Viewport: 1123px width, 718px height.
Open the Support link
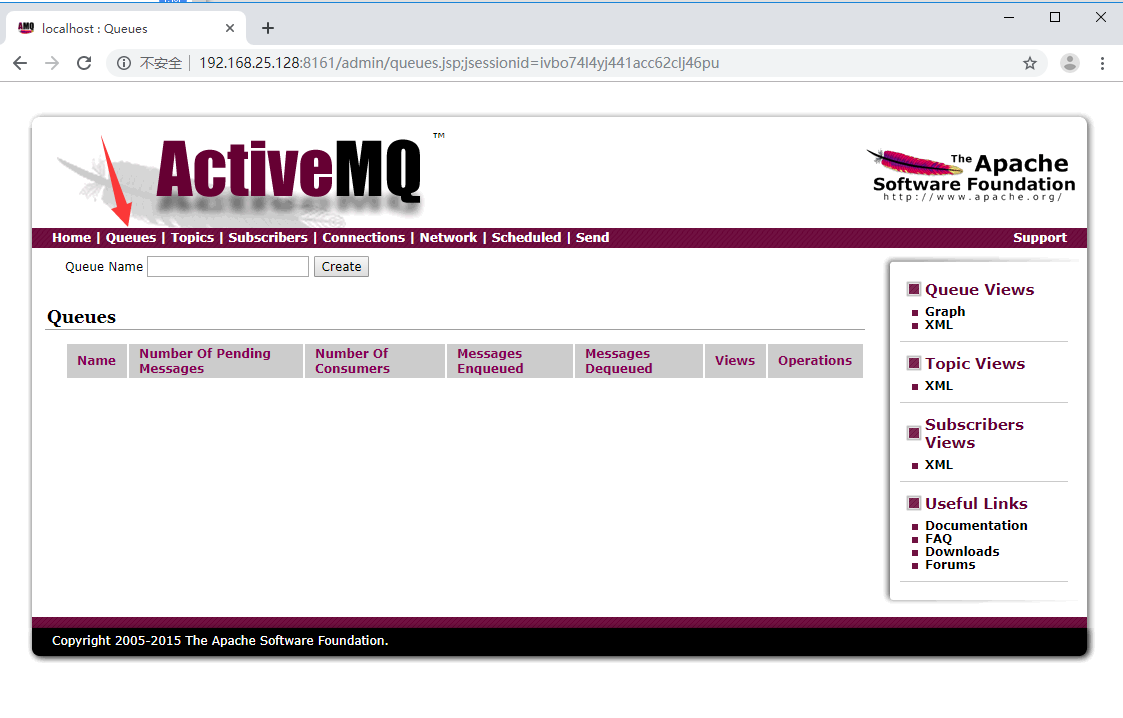coord(1040,238)
